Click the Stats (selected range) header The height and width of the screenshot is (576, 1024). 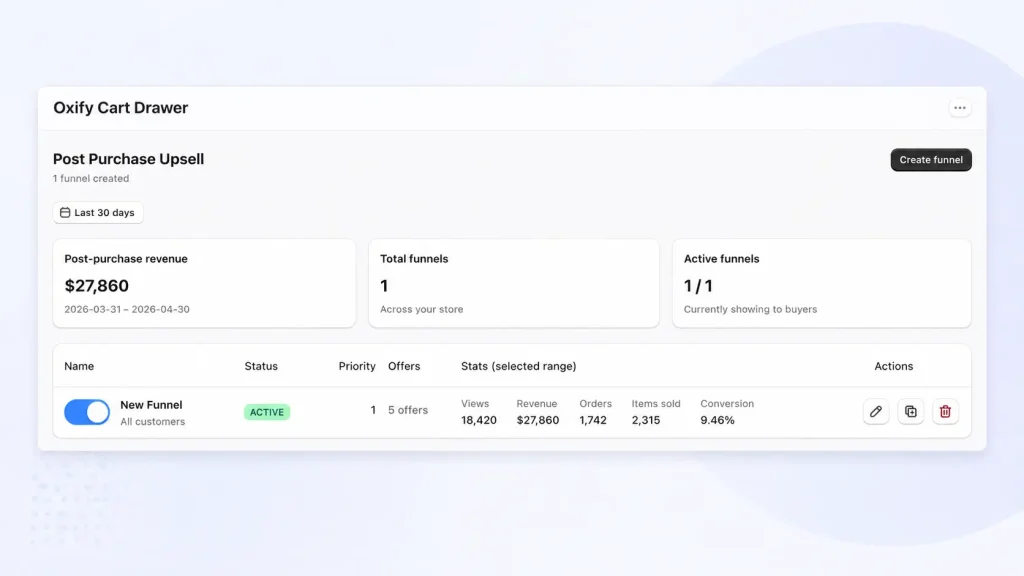pyautogui.click(x=519, y=366)
